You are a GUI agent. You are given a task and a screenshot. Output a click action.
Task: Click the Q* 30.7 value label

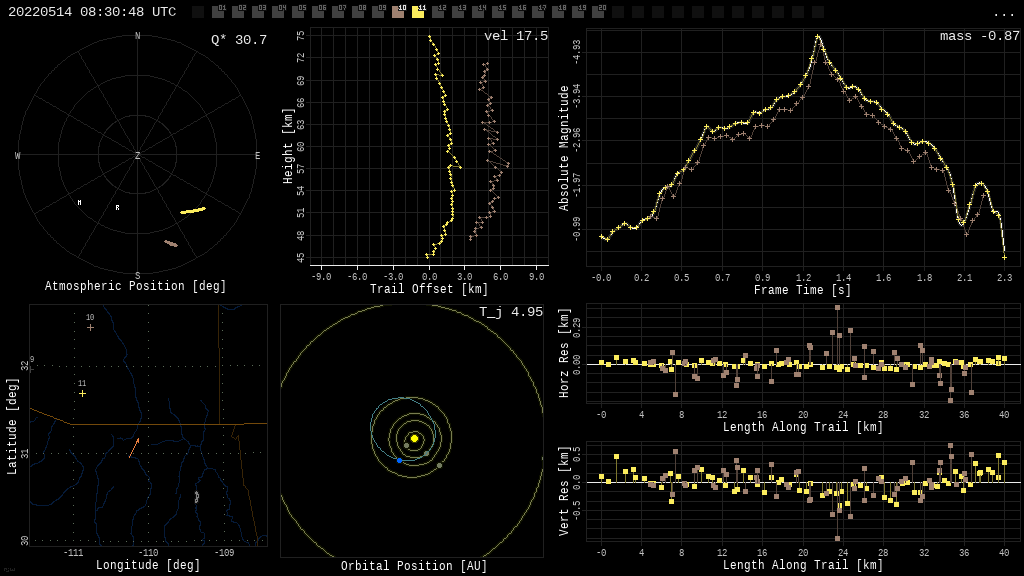tap(238, 40)
